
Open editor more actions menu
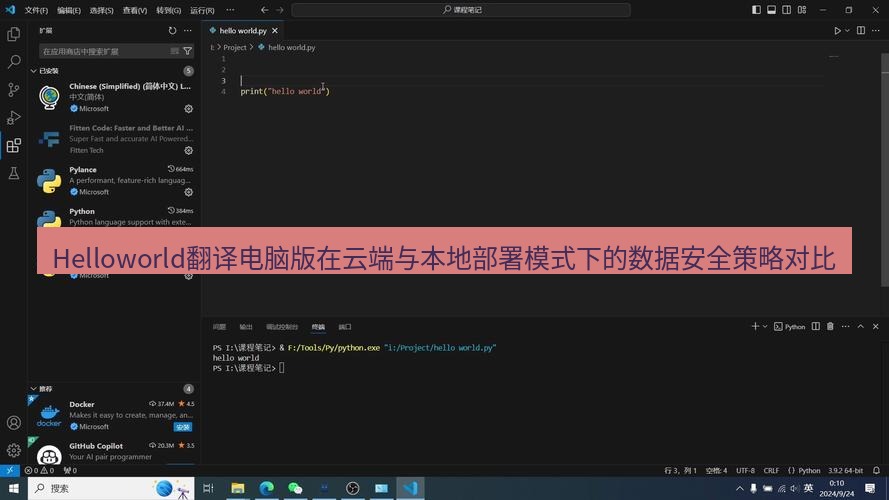875,31
